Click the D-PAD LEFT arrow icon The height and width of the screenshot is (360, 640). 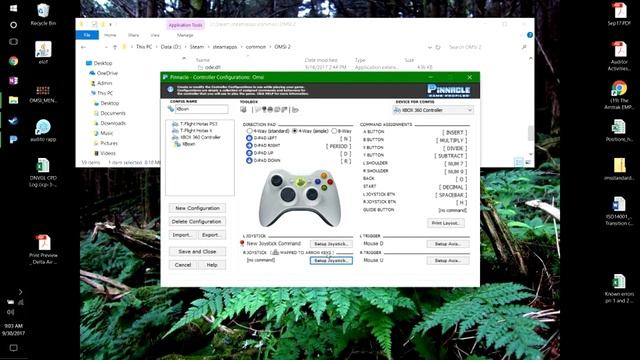tap(249, 138)
